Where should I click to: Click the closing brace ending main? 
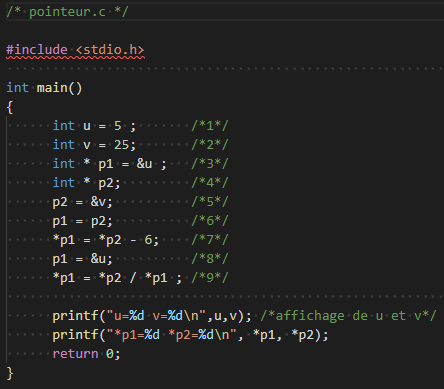pyautogui.click(x=10, y=373)
